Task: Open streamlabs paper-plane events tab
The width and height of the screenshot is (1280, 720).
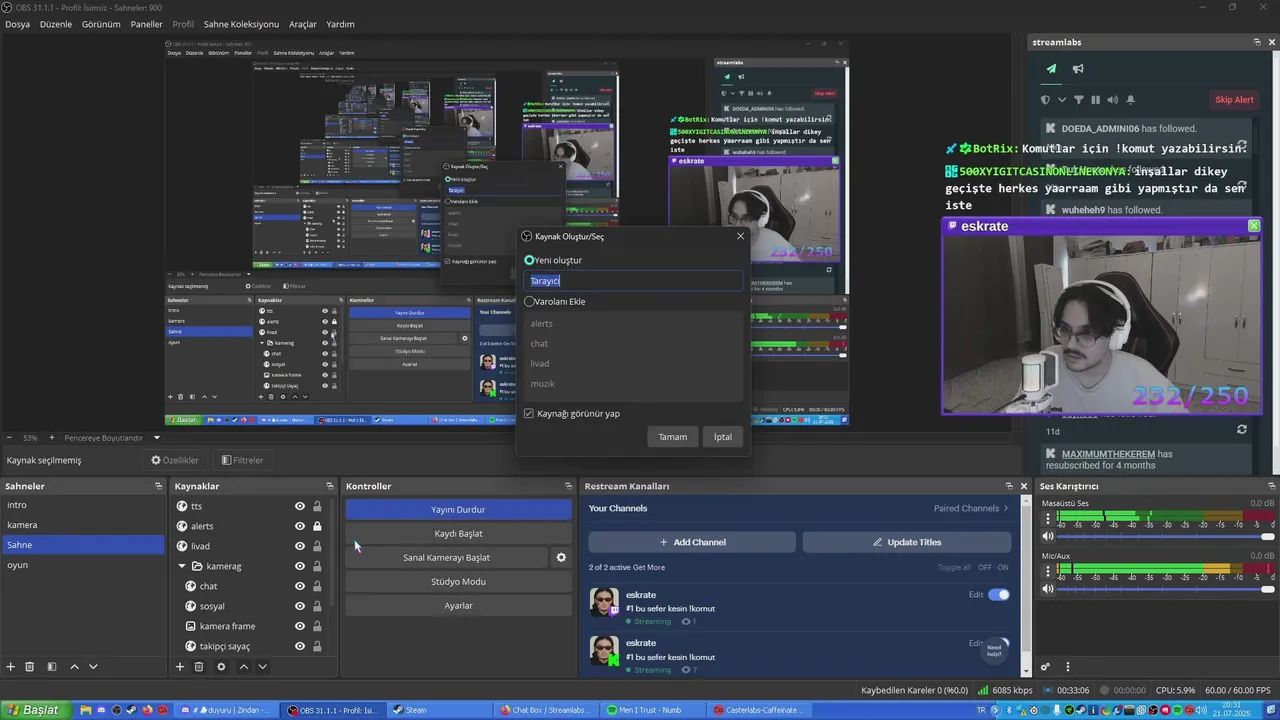Action: point(1051,69)
